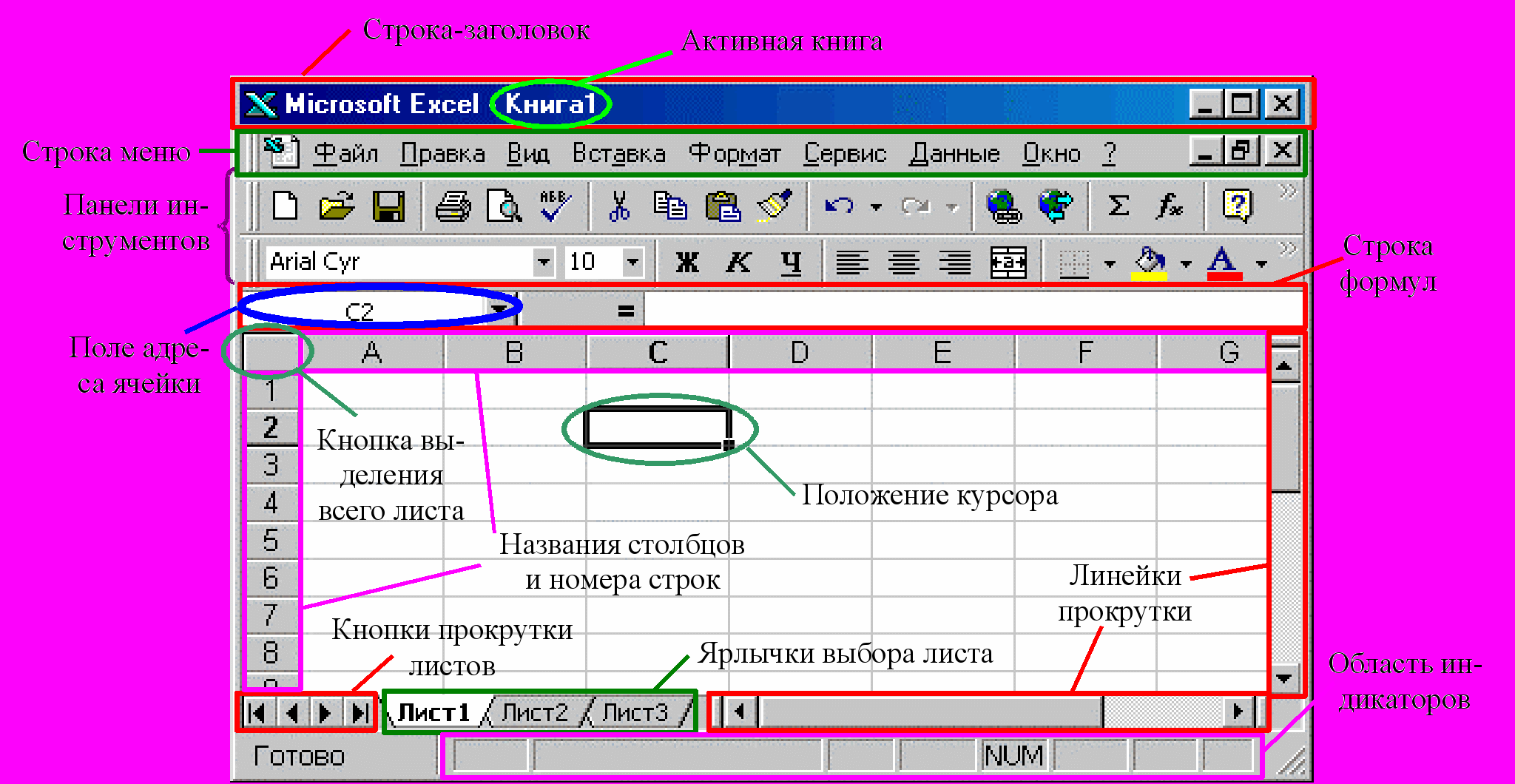Click the Excel workbook icon in menu bar
Screen dimensions: 1515x784
pyautogui.click(x=280, y=152)
